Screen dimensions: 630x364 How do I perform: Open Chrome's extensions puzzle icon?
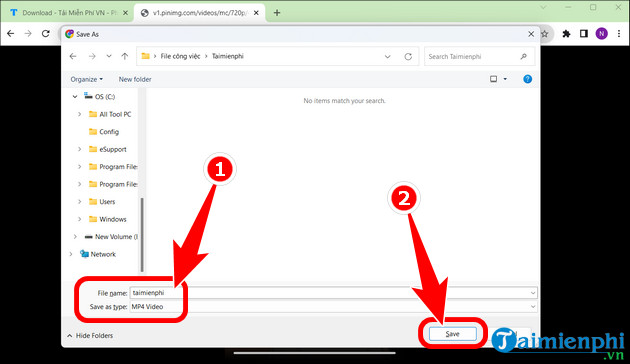click(566, 34)
